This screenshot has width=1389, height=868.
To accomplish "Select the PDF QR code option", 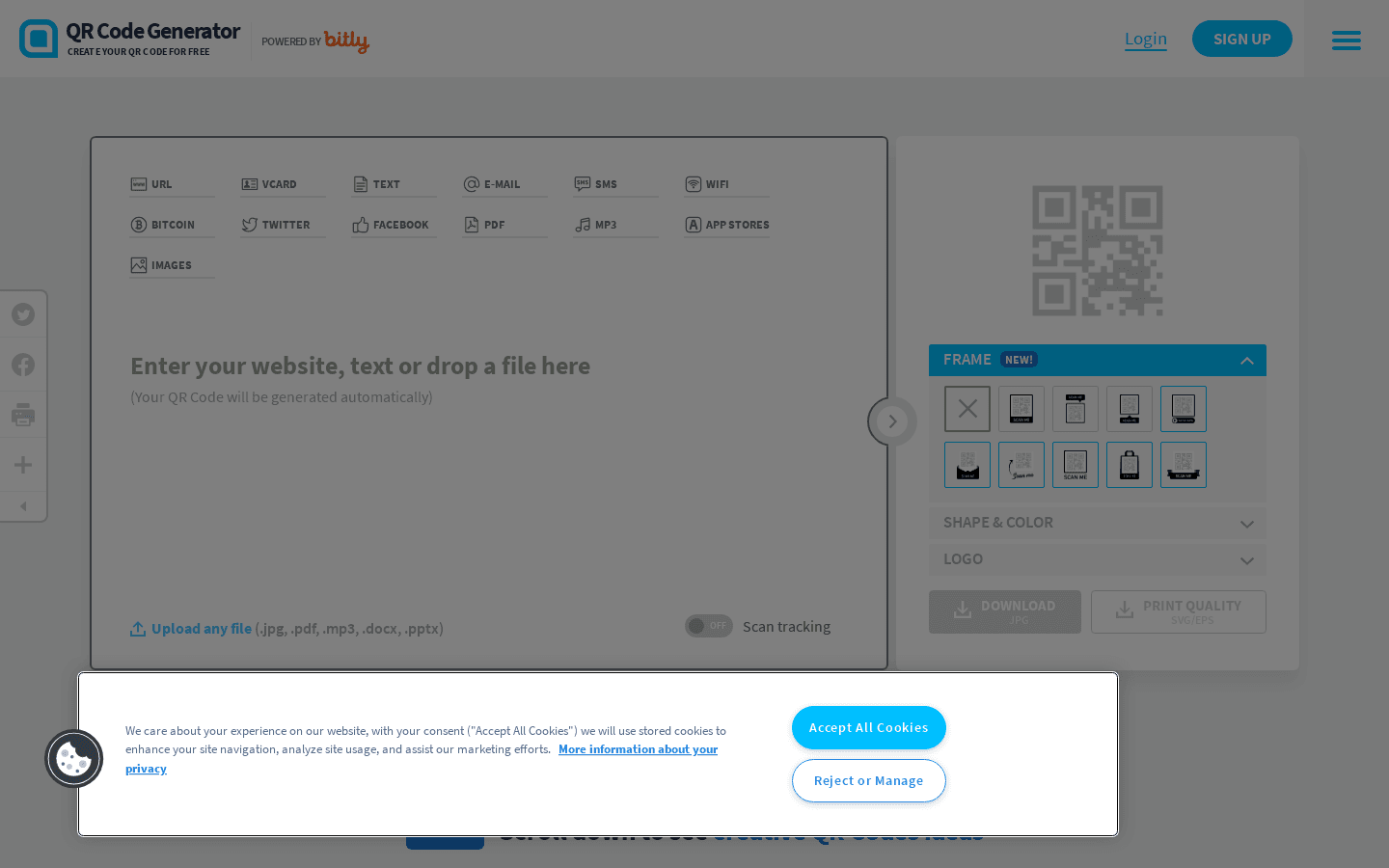I will click(x=494, y=224).
